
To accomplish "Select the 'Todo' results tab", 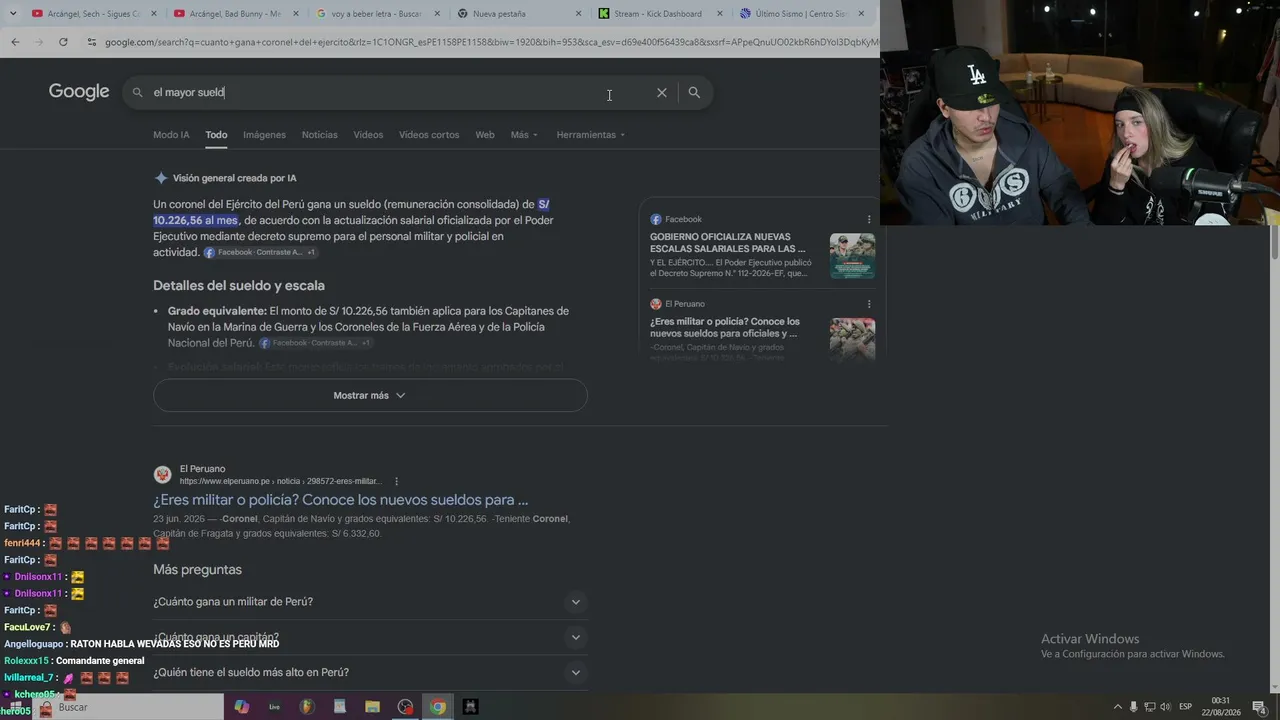I will 216,135.
